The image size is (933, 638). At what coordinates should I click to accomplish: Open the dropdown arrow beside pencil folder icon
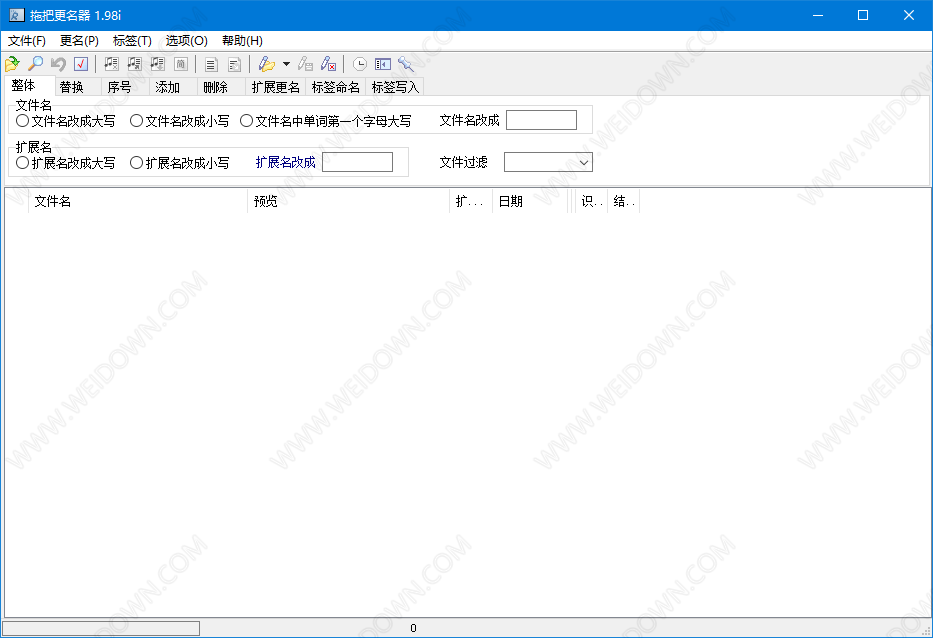(286, 64)
